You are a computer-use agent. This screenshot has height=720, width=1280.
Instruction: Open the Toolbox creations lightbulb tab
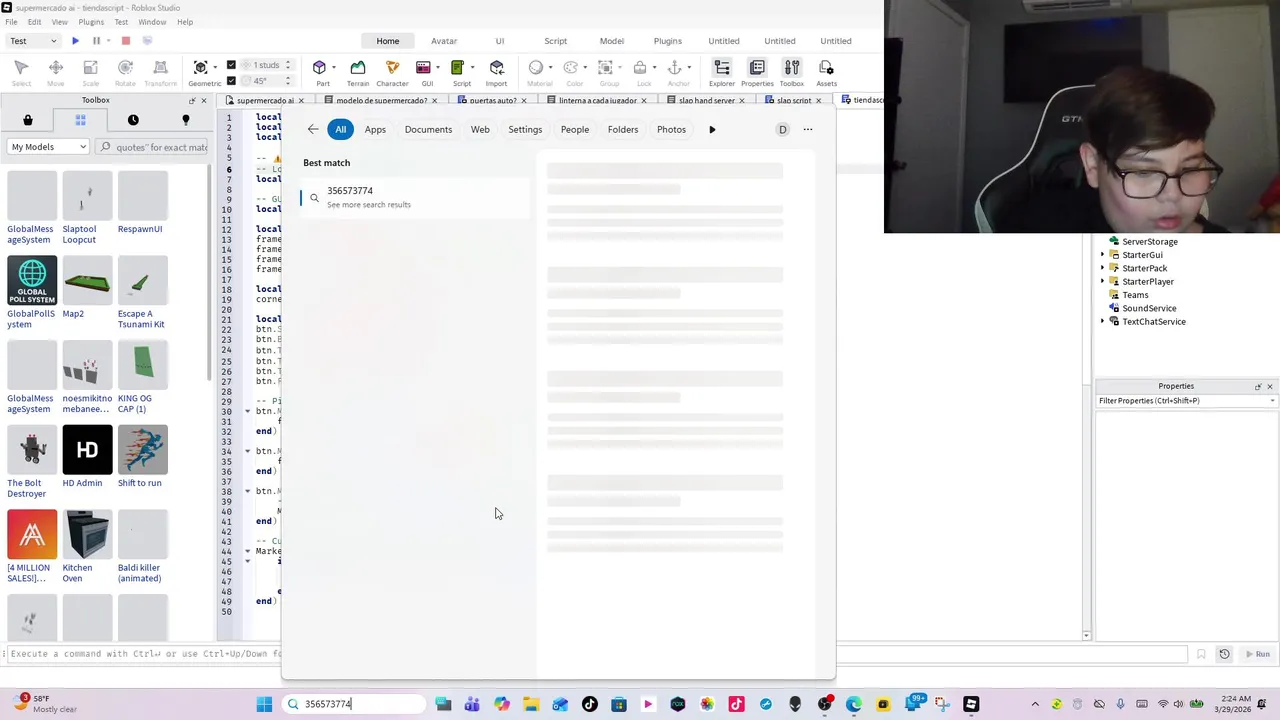point(185,120)
